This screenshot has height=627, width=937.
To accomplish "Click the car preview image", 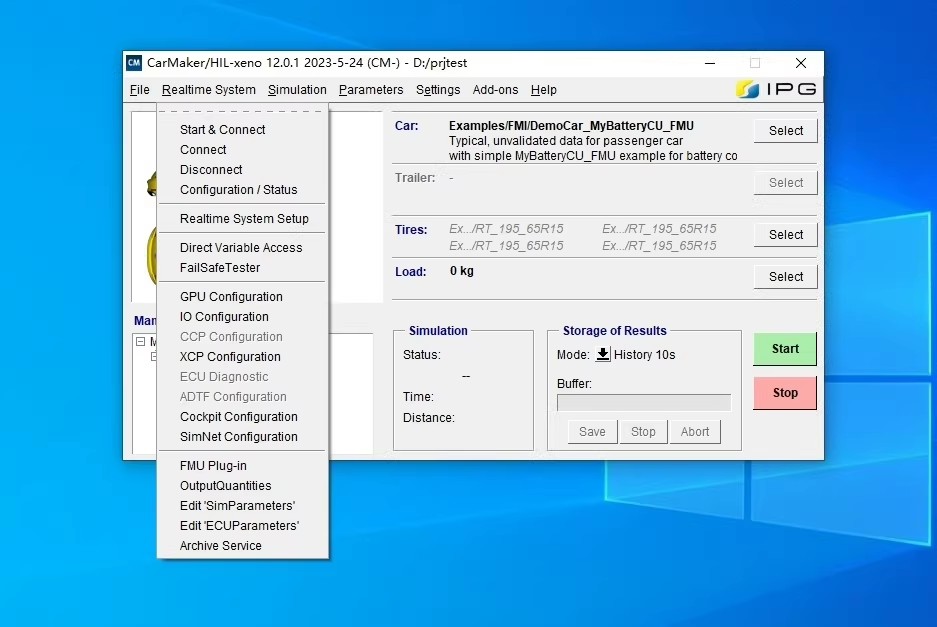I will [145, 207].
